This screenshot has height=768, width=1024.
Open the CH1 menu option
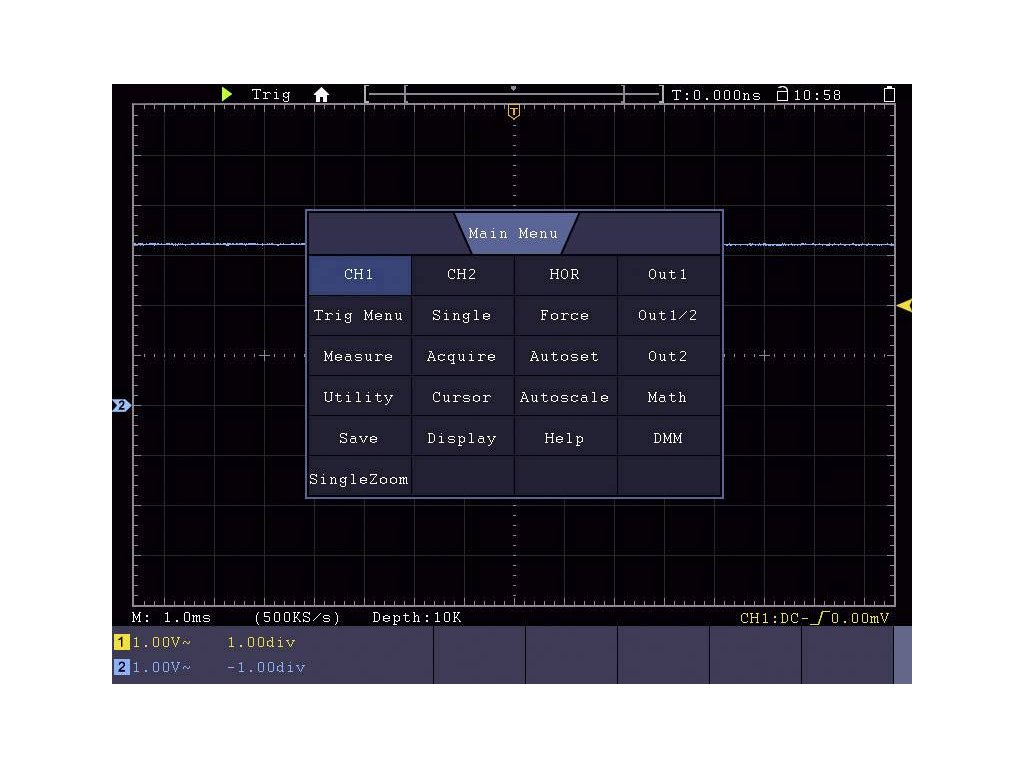pos(359,275)
